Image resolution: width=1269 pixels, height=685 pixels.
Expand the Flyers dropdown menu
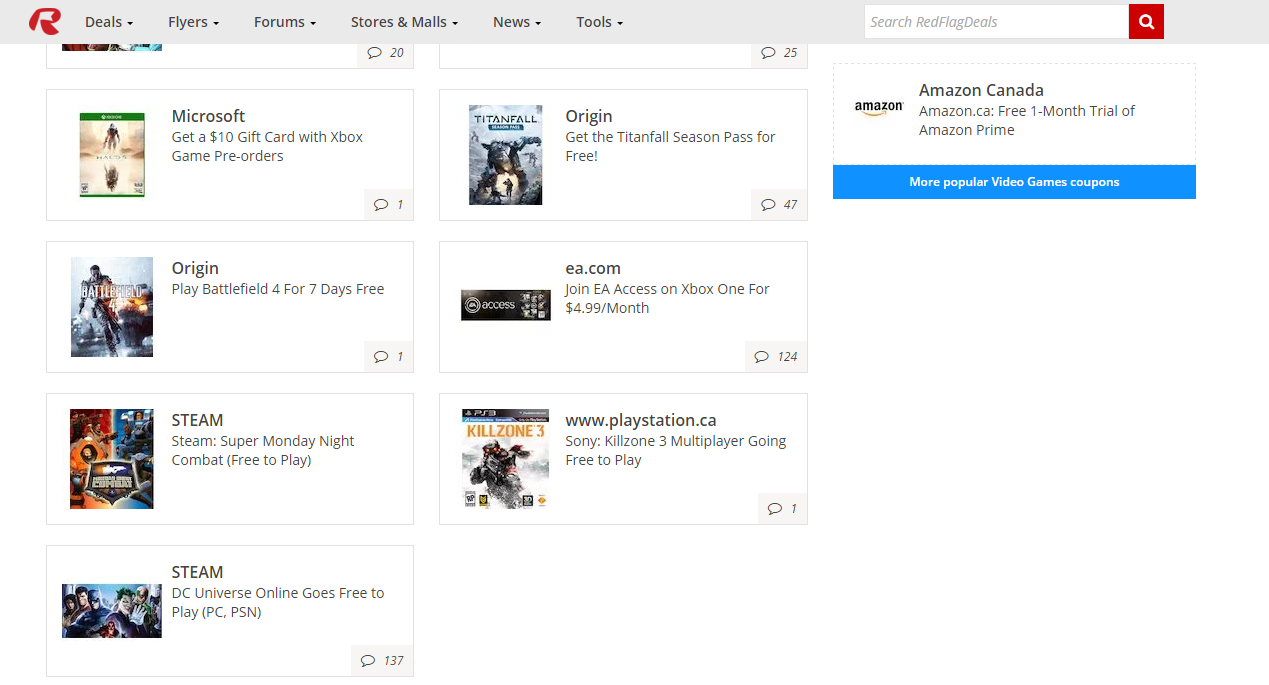(x=193, y=22)
